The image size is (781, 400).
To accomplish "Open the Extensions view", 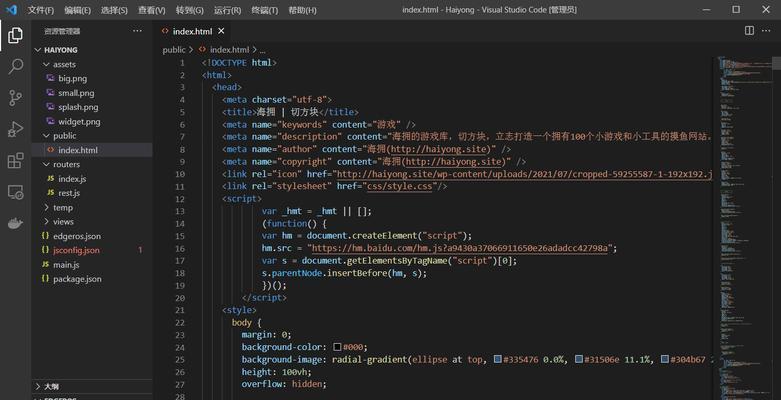I will [x=15, y=160].
